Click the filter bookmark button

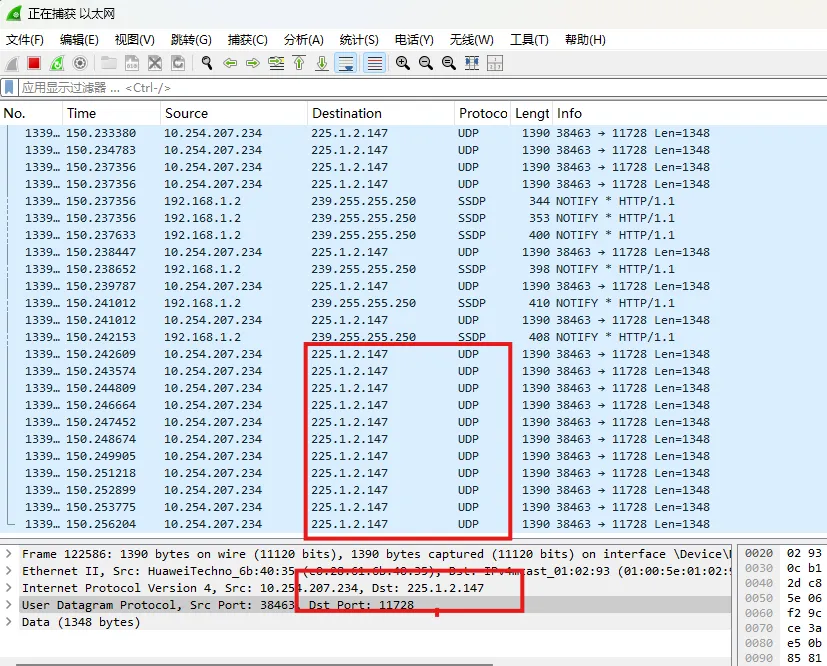pyautogui.click(x=10, y=88)
